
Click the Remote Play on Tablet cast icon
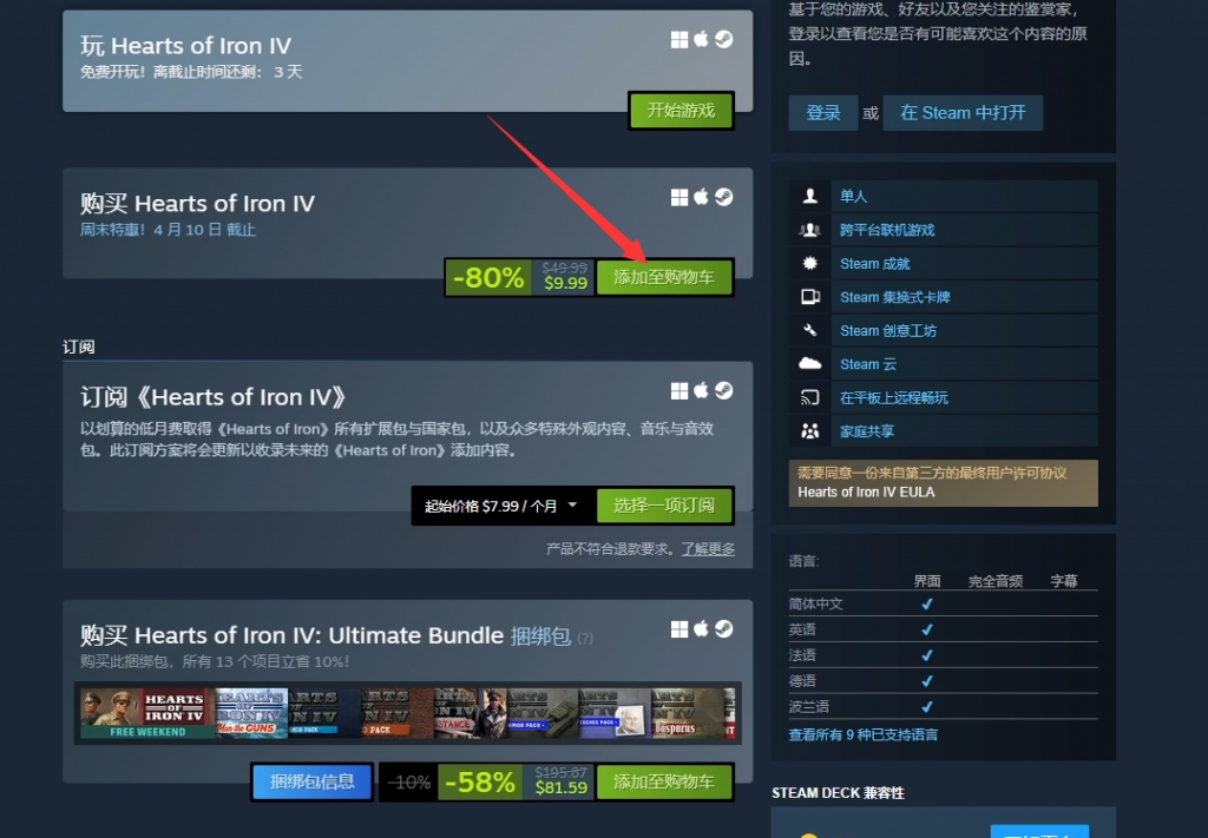(x=810, y=398)
